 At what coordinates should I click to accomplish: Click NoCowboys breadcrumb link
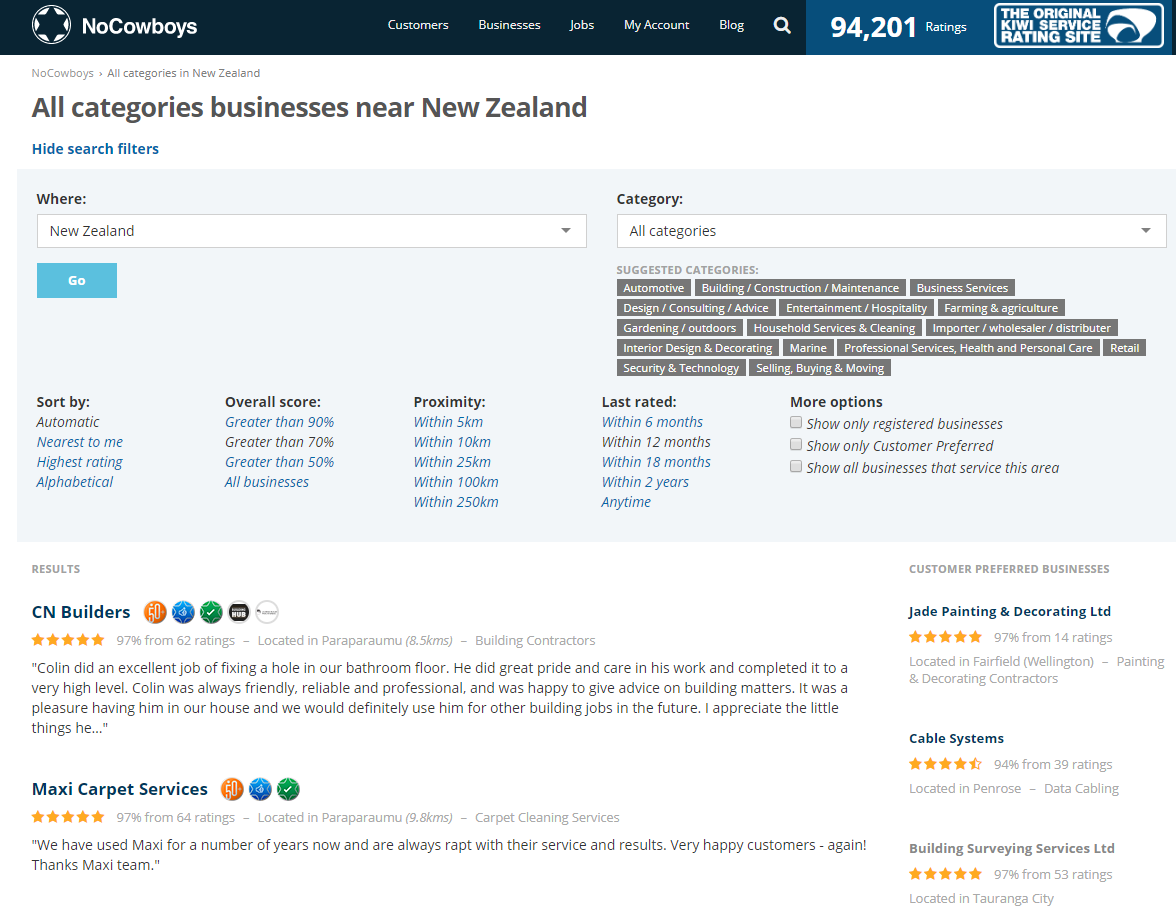click(x=62, y=73)
